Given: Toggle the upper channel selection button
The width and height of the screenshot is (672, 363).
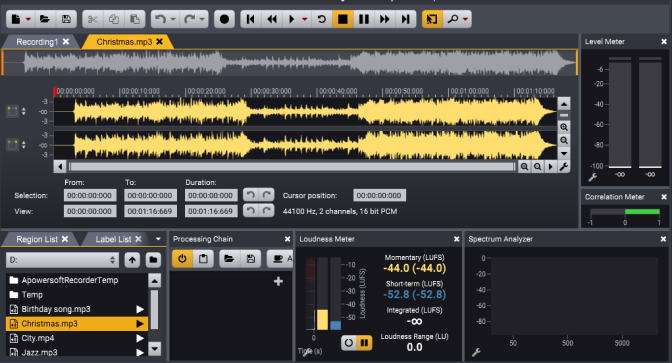Looking at the screenshot, I should [12, 111].
